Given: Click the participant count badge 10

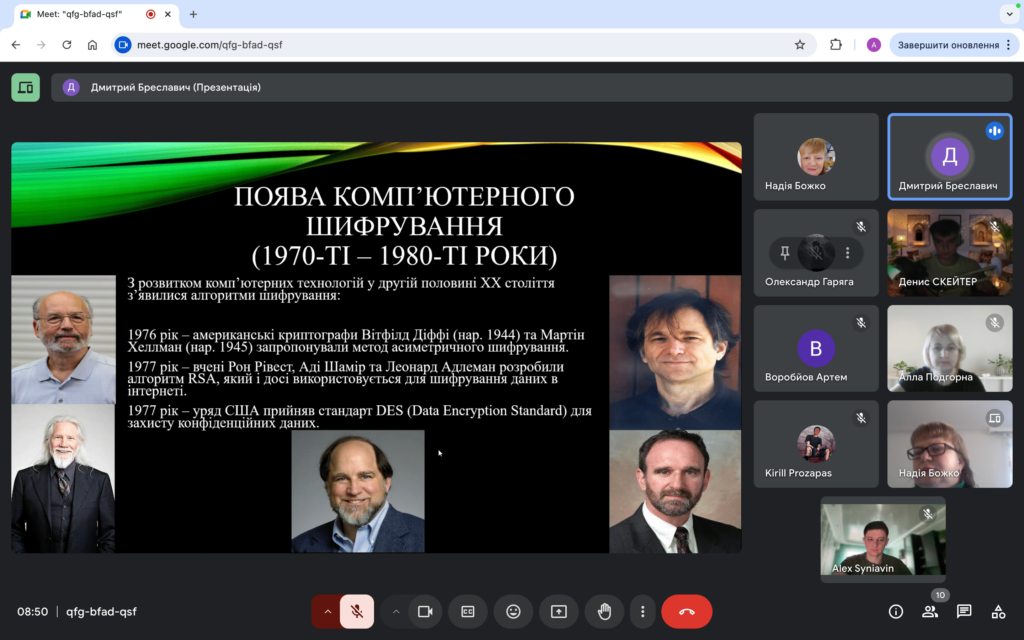Looking at the screenshot, I should click(x=940, y=595).
